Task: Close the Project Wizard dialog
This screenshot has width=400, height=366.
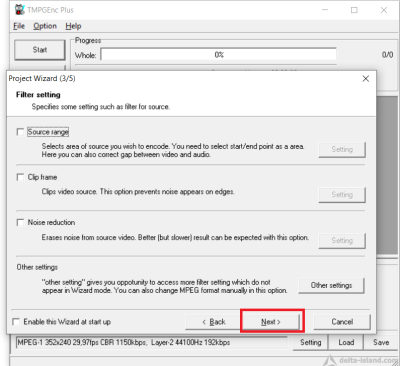Action: click(366, 79)
